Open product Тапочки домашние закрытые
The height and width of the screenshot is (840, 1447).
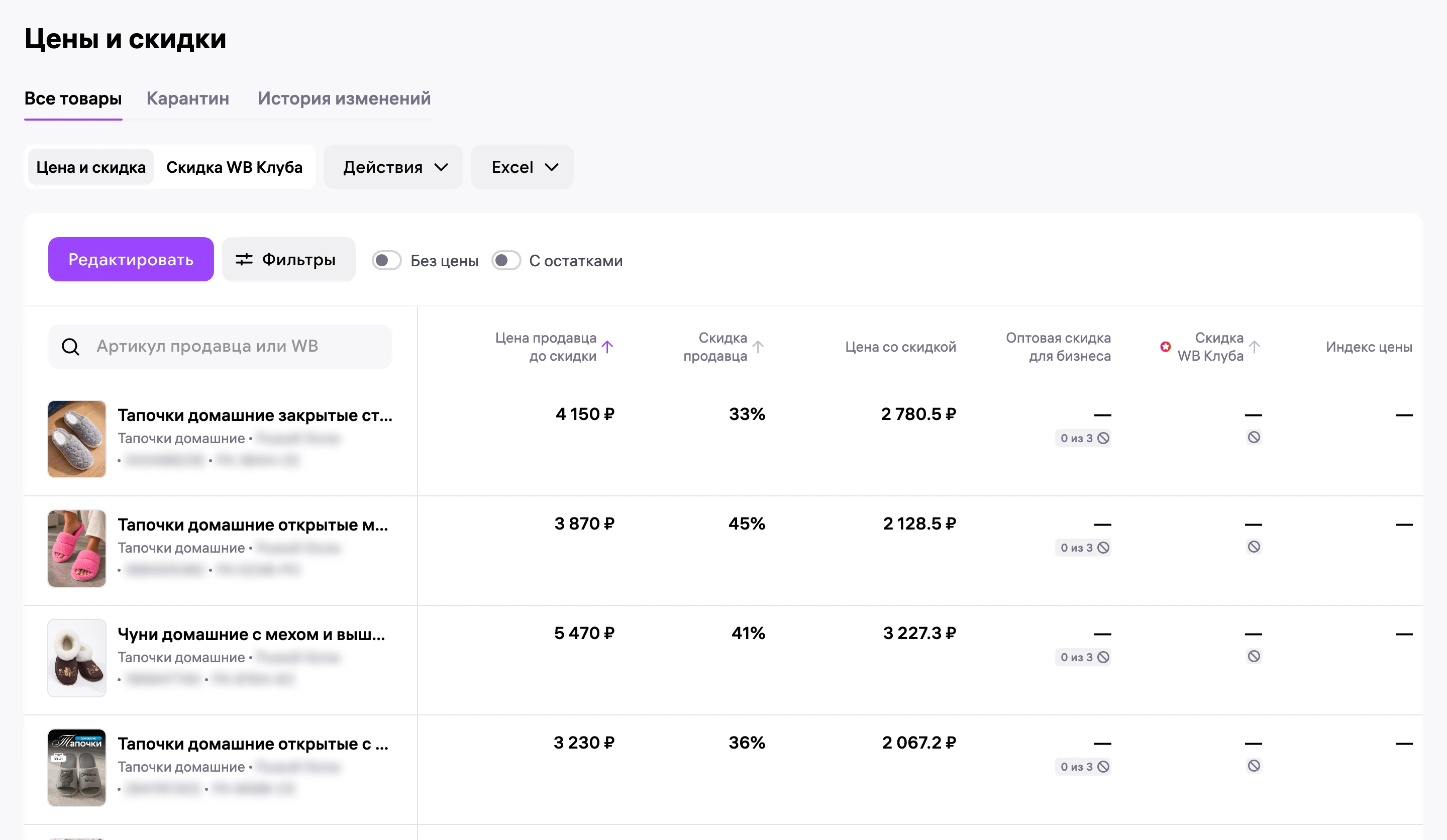255,415
